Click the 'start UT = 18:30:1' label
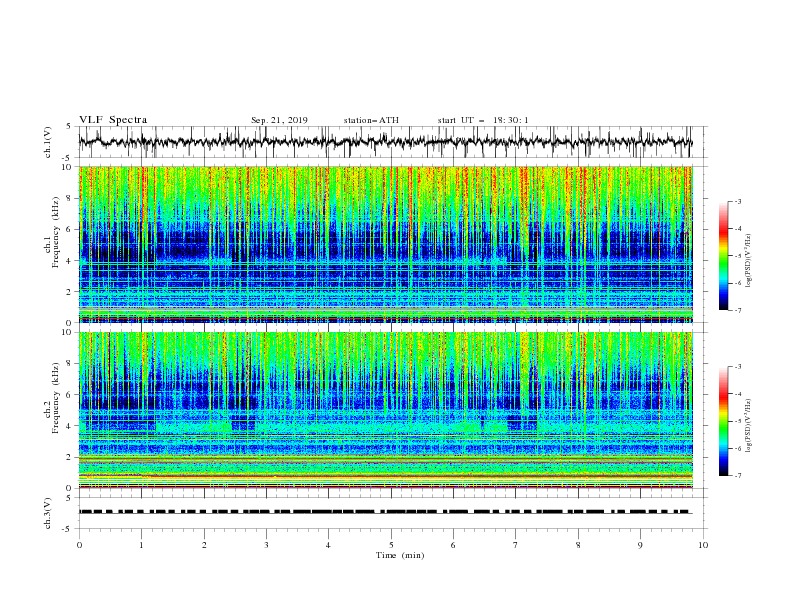The height and width of the screenshot is (612, 792). 483,120
